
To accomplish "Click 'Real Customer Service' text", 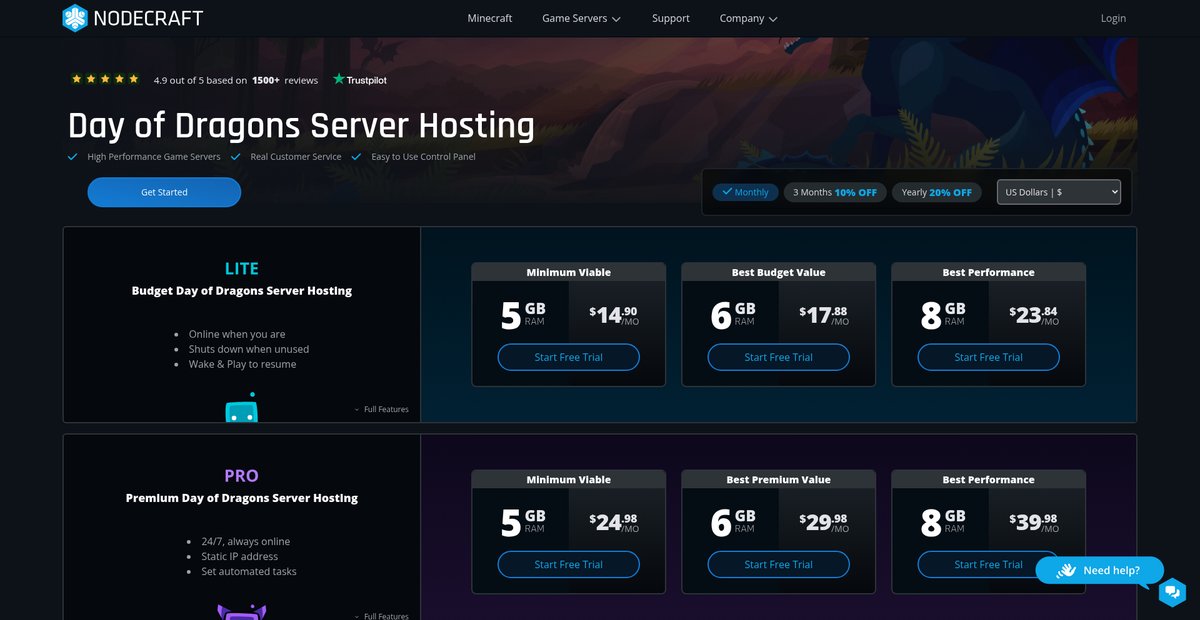I will coord(296,157).
